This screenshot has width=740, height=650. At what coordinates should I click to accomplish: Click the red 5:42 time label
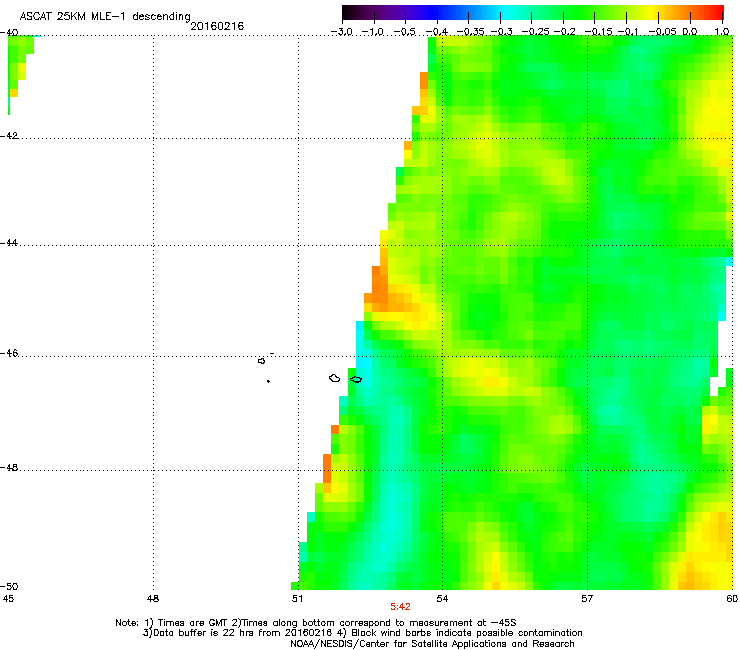click(x=400, y=607)
